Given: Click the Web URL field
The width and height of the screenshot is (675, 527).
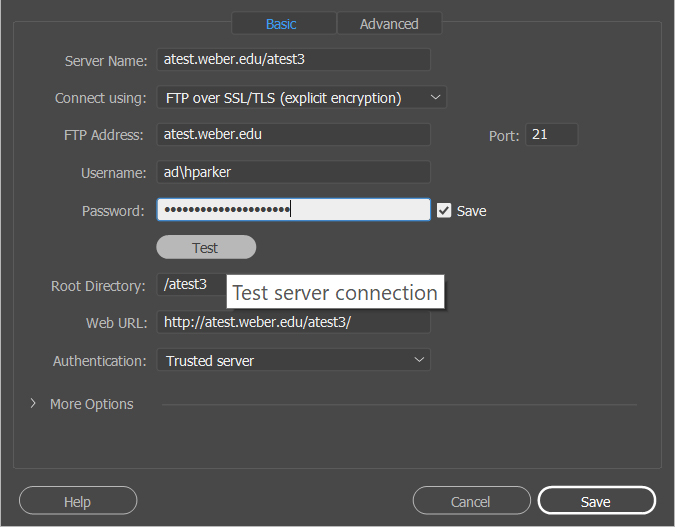Looking at the screenshot, I should click(x=293, y=323).
